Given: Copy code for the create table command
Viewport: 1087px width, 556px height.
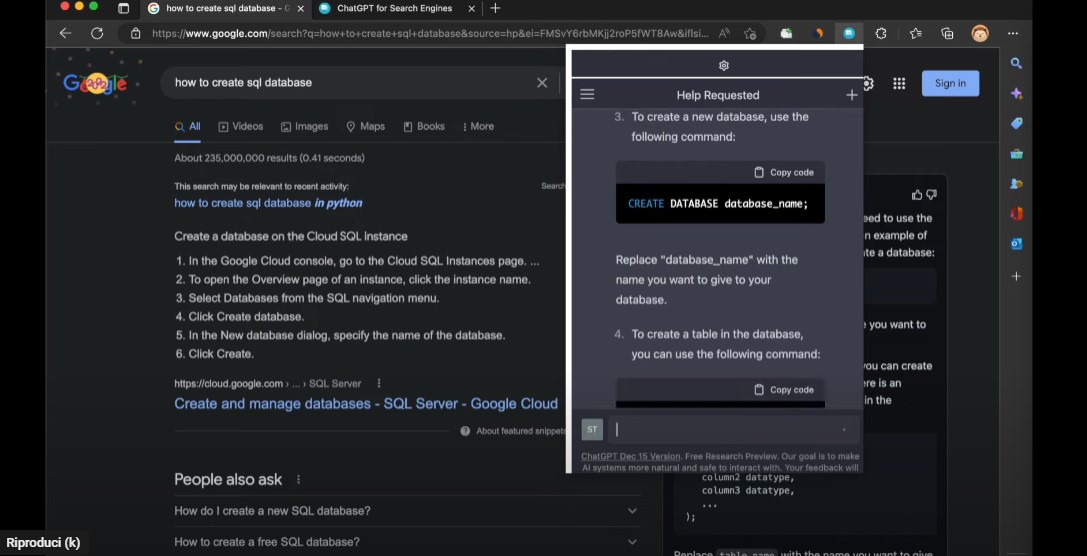Looking at the screenshot, I should point(784,390).
